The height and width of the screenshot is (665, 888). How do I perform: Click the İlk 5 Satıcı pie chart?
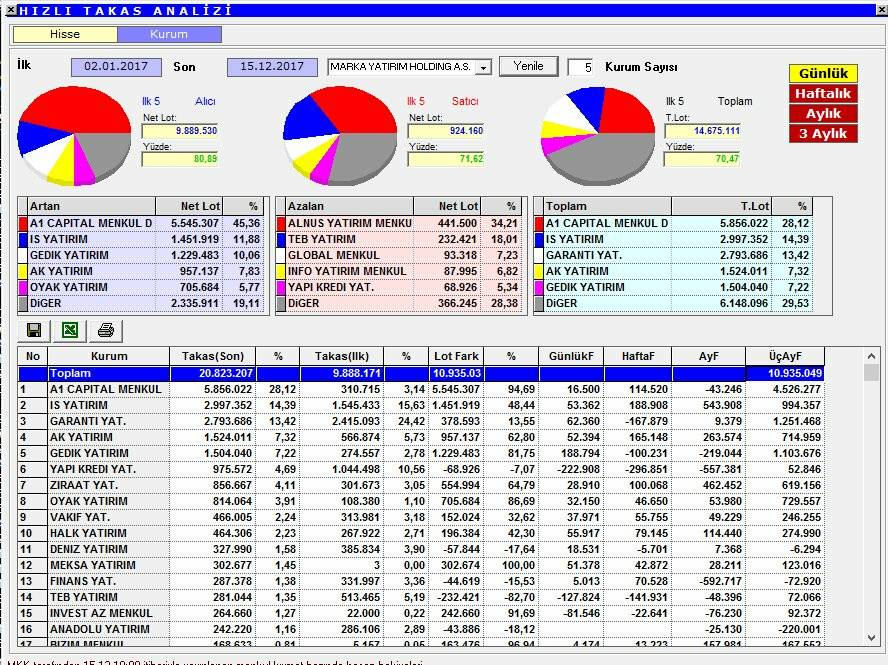(x=340, y=135)
